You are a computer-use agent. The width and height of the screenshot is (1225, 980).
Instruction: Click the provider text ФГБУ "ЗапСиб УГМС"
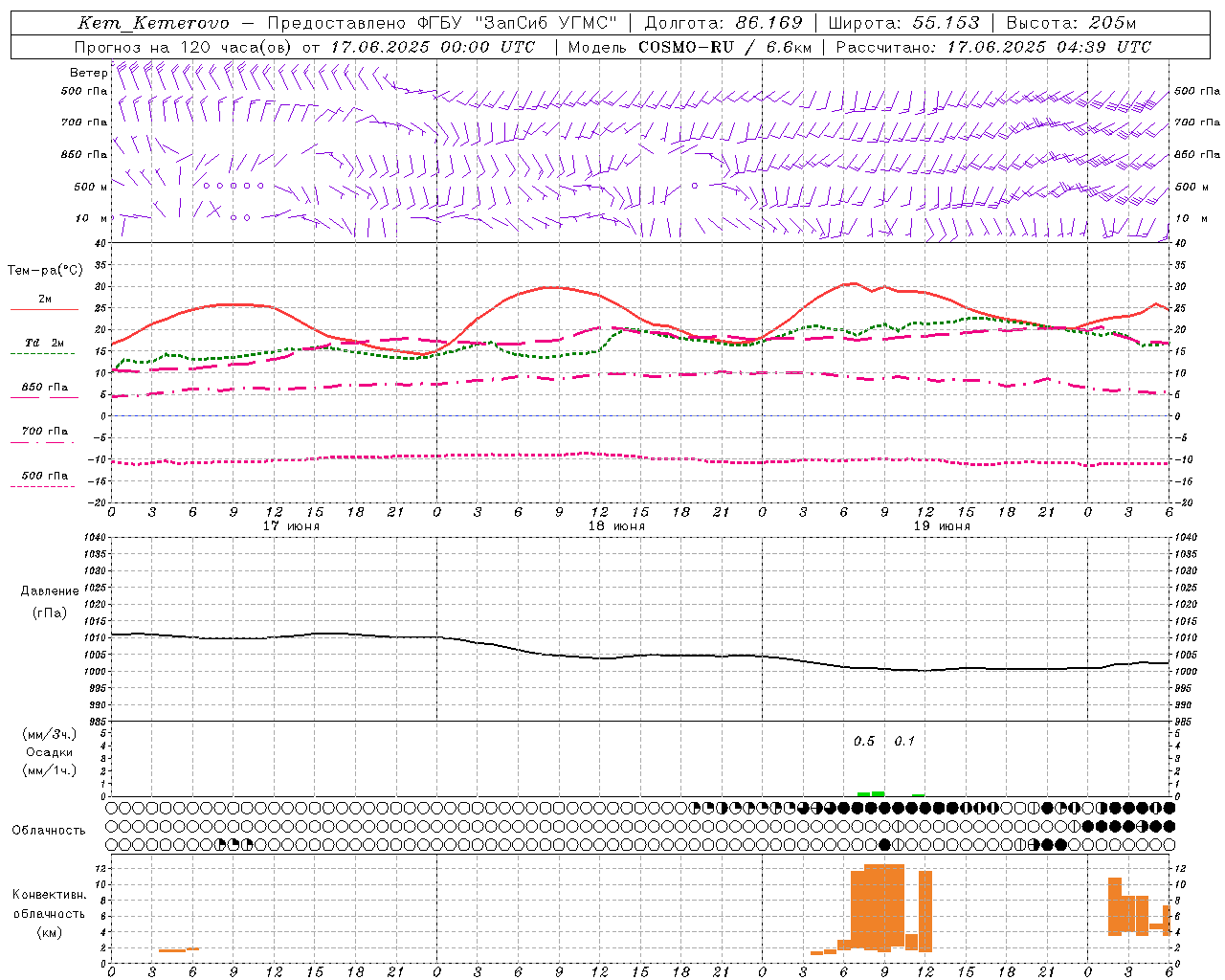[518, 23]
